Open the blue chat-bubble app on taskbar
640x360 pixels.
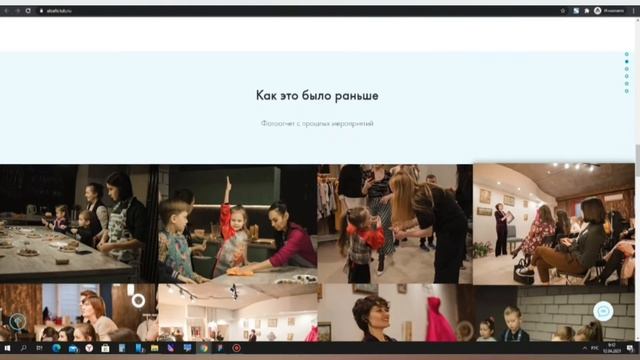187,348
